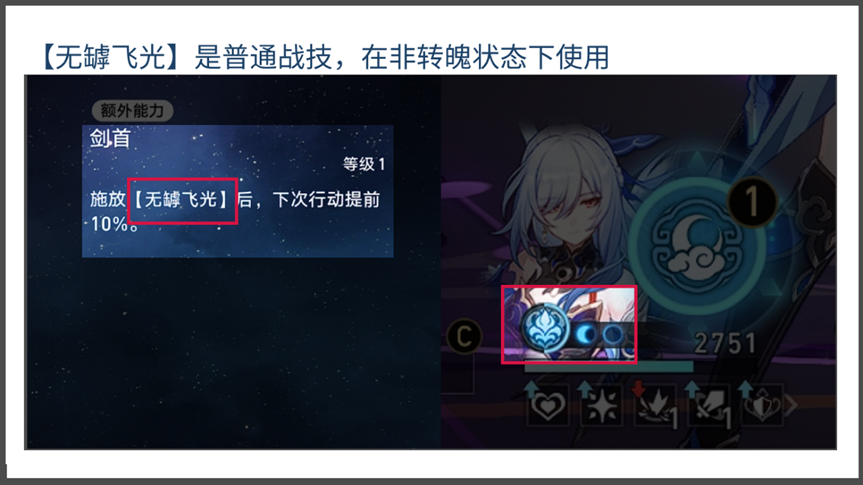Select the blue lotus talent icon
This screenshot has height=485, width=863.
[544, 328]
